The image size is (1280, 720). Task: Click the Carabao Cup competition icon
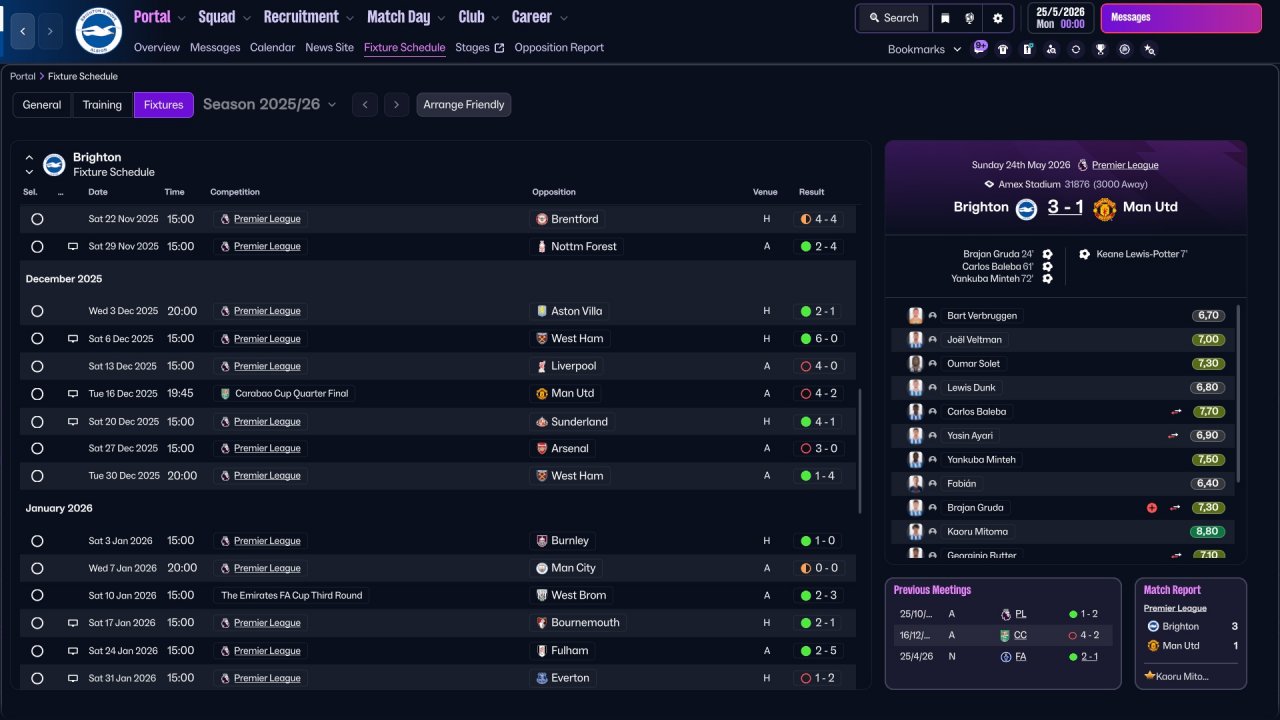point(225,394)
